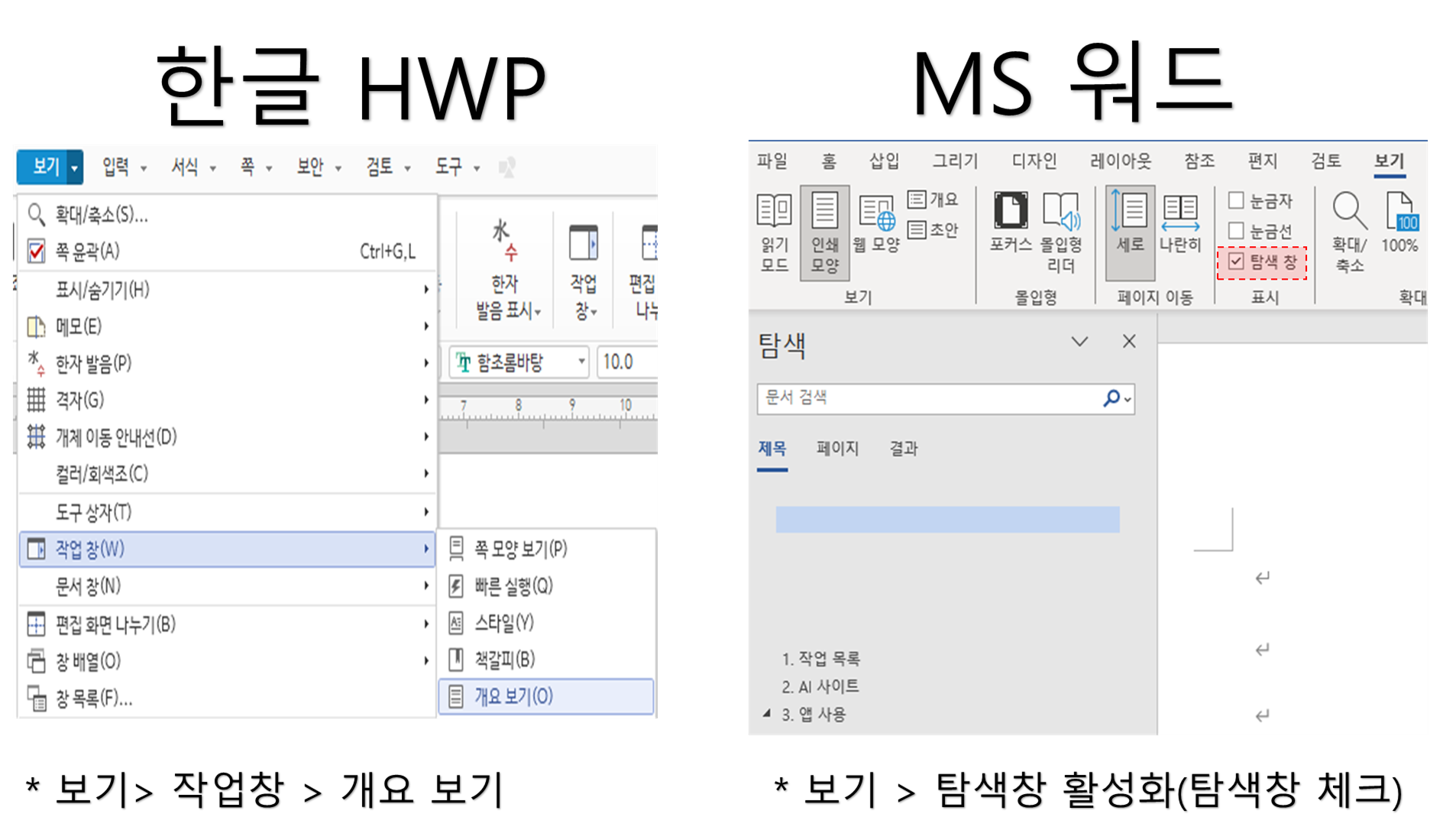The height and width of the screenshot is (840, 1456).
Task: Open the Word 보기 ribbon tab
Action: [x=1389, y=161]
